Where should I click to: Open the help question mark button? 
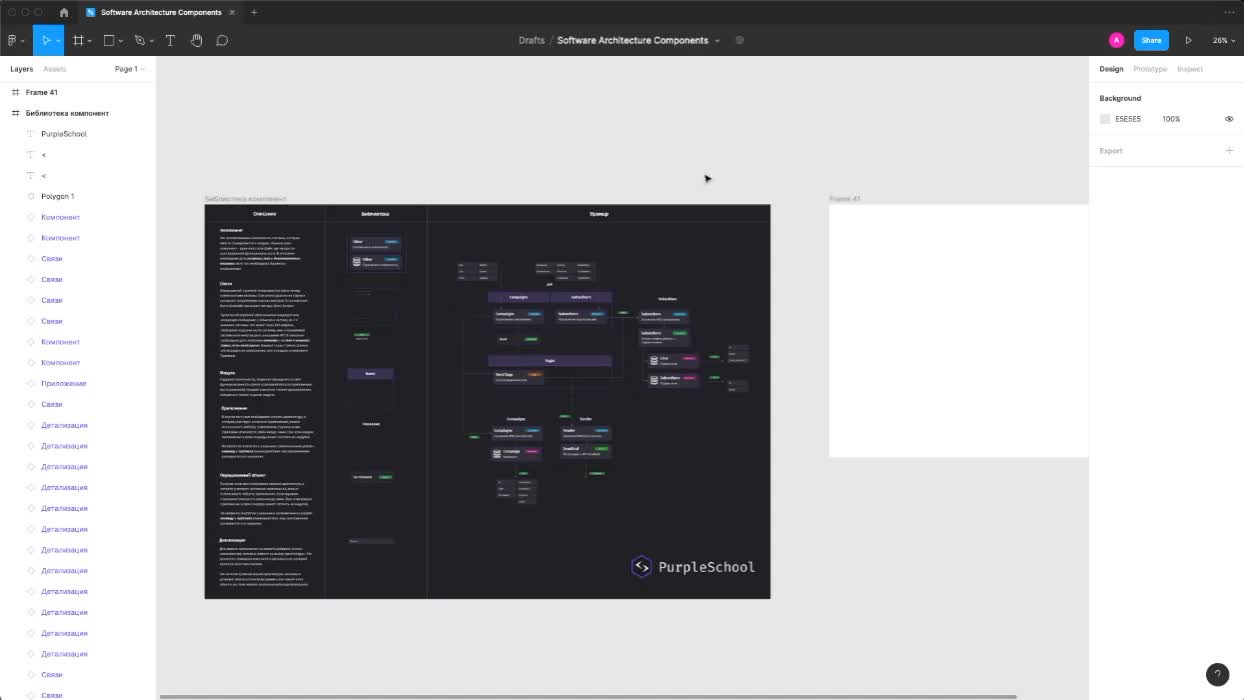(x=1217, y=674)
